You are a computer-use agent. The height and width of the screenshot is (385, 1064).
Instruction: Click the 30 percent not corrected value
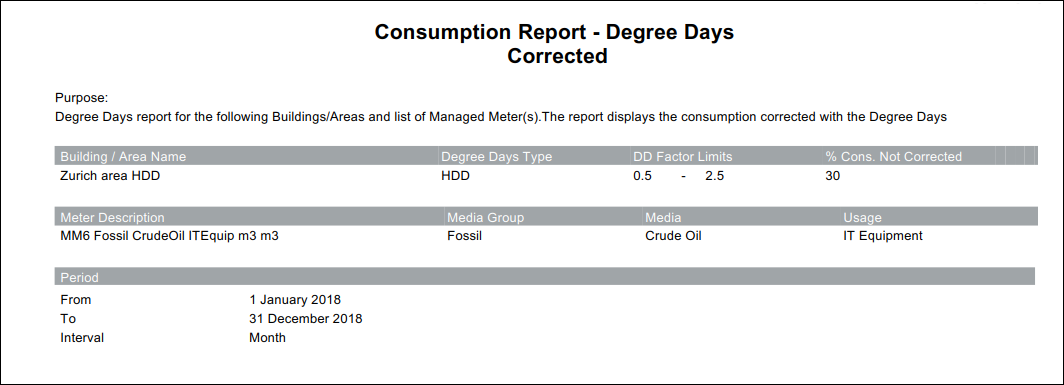click(833, 177)
